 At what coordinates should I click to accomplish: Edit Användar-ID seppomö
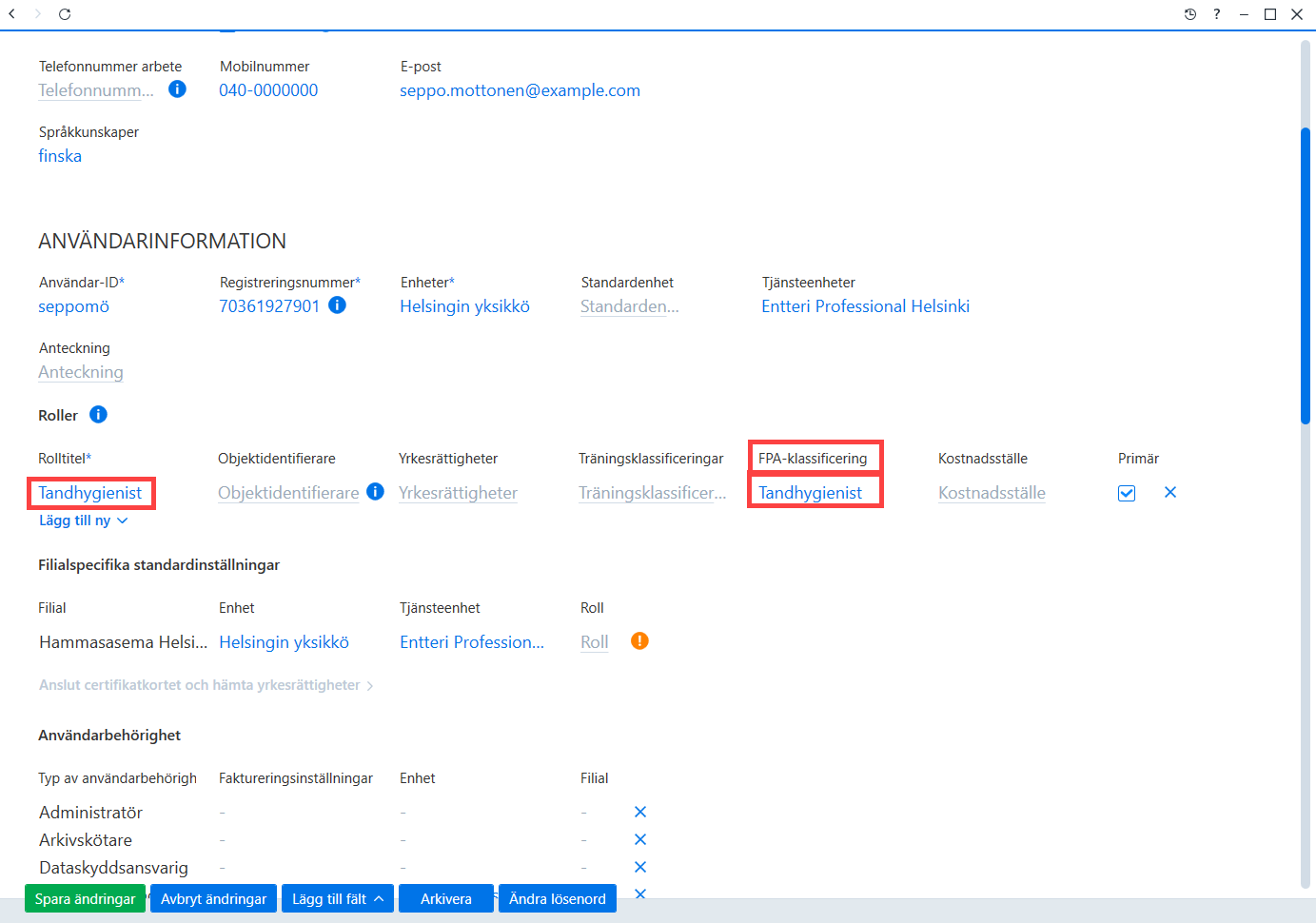73,306
